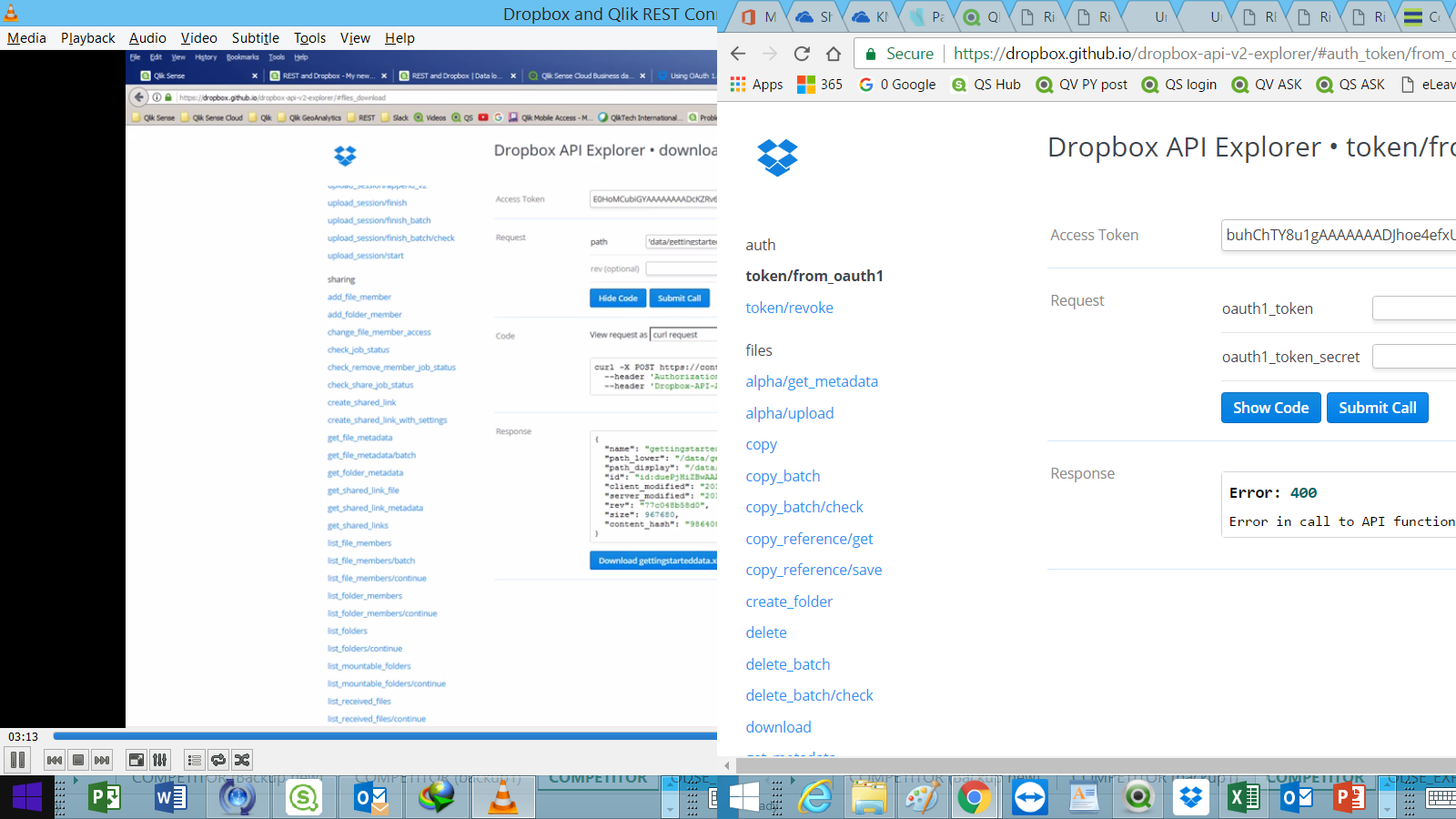This screenshot has width=1456, height=819.
Task: Open alpha/upload endpoint
Action: [x=789, y=413]
